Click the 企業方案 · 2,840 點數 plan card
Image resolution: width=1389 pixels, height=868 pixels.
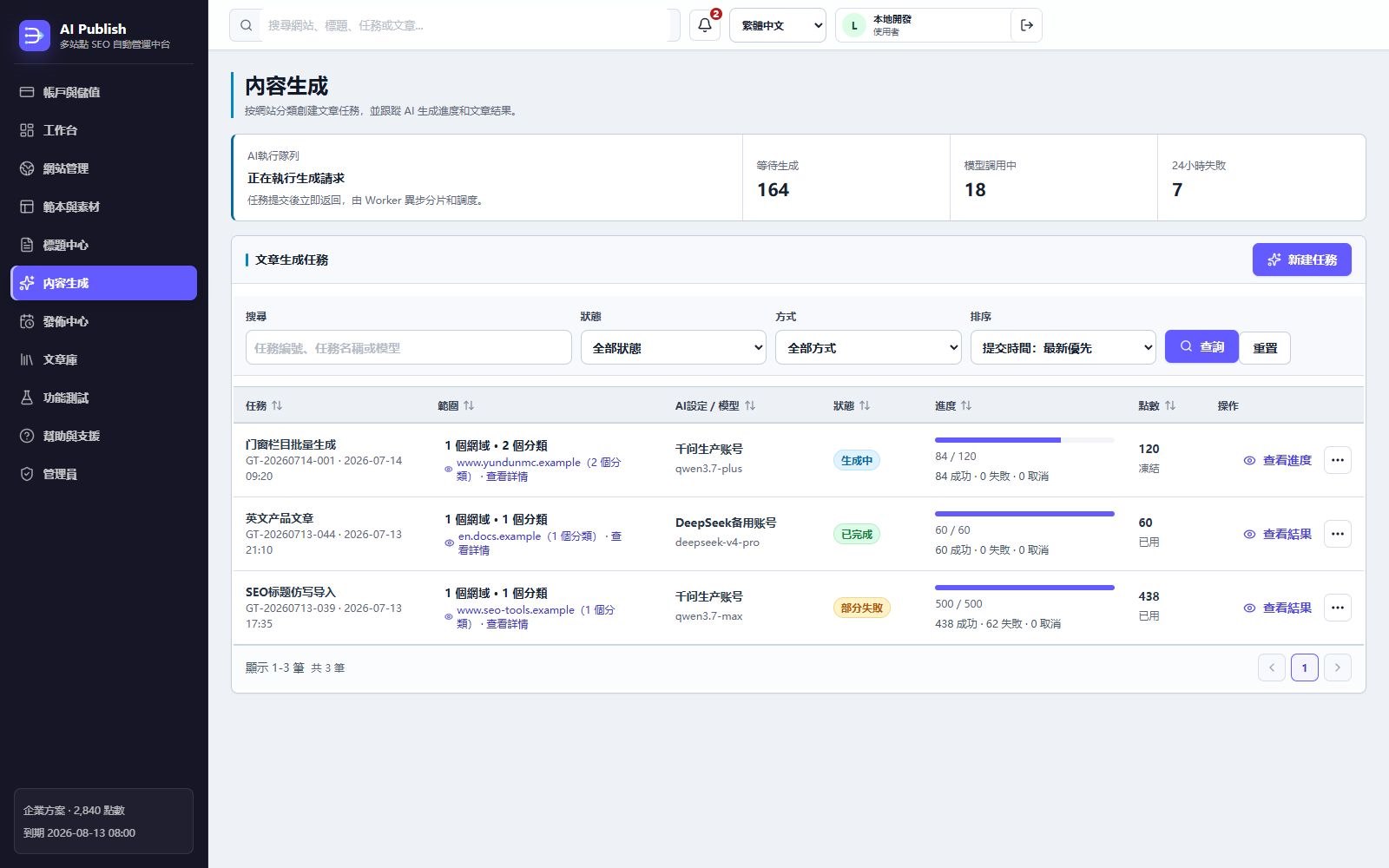pyautogui.click(x=103, y=821)
